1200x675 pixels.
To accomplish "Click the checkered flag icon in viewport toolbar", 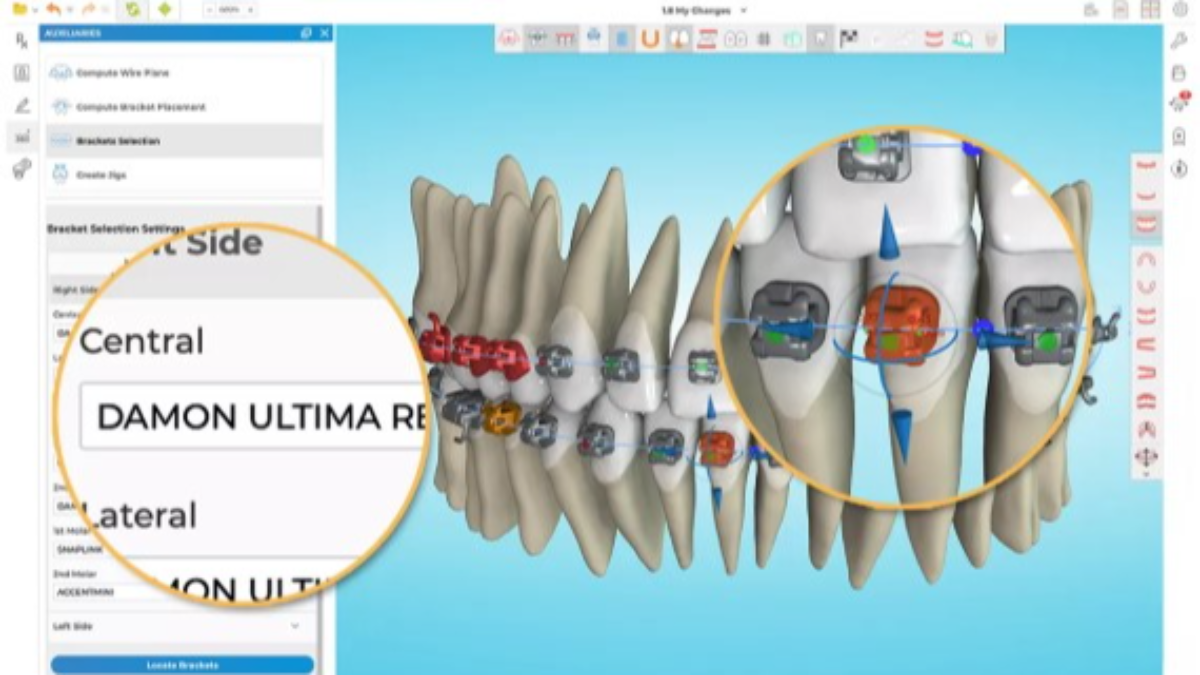I will (x=849, y=39).
